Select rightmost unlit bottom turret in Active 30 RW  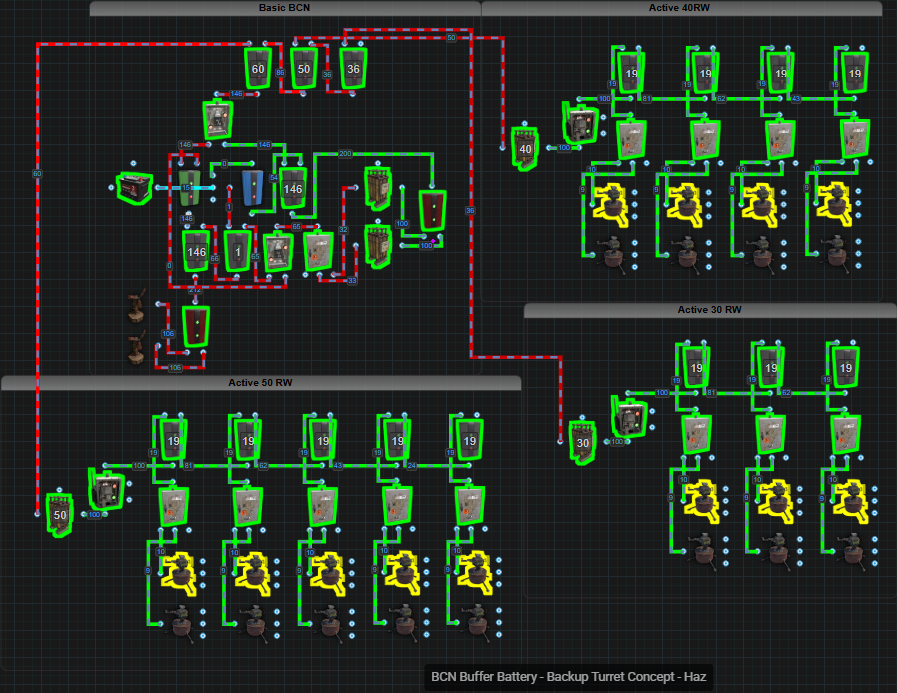click(x=853, y=549)
